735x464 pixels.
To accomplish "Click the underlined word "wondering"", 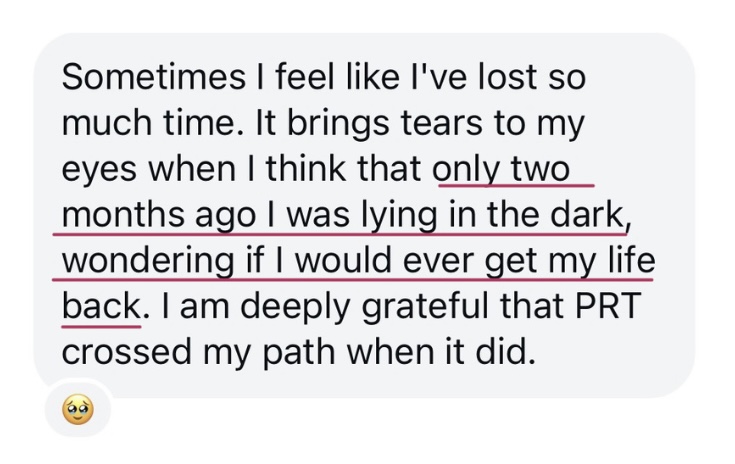I will 148,262.
